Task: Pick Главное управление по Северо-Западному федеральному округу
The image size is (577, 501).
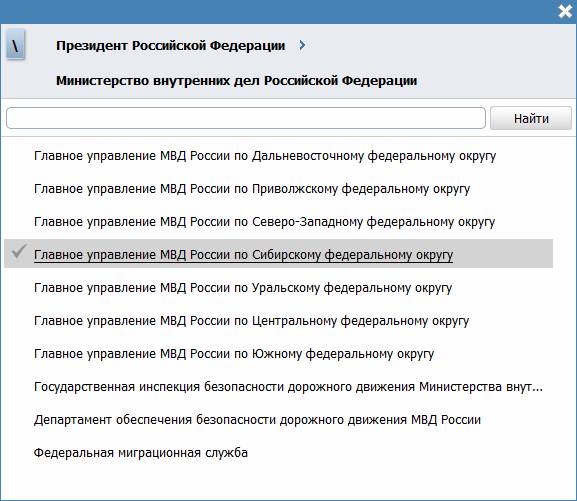Action: coord(265,222)
